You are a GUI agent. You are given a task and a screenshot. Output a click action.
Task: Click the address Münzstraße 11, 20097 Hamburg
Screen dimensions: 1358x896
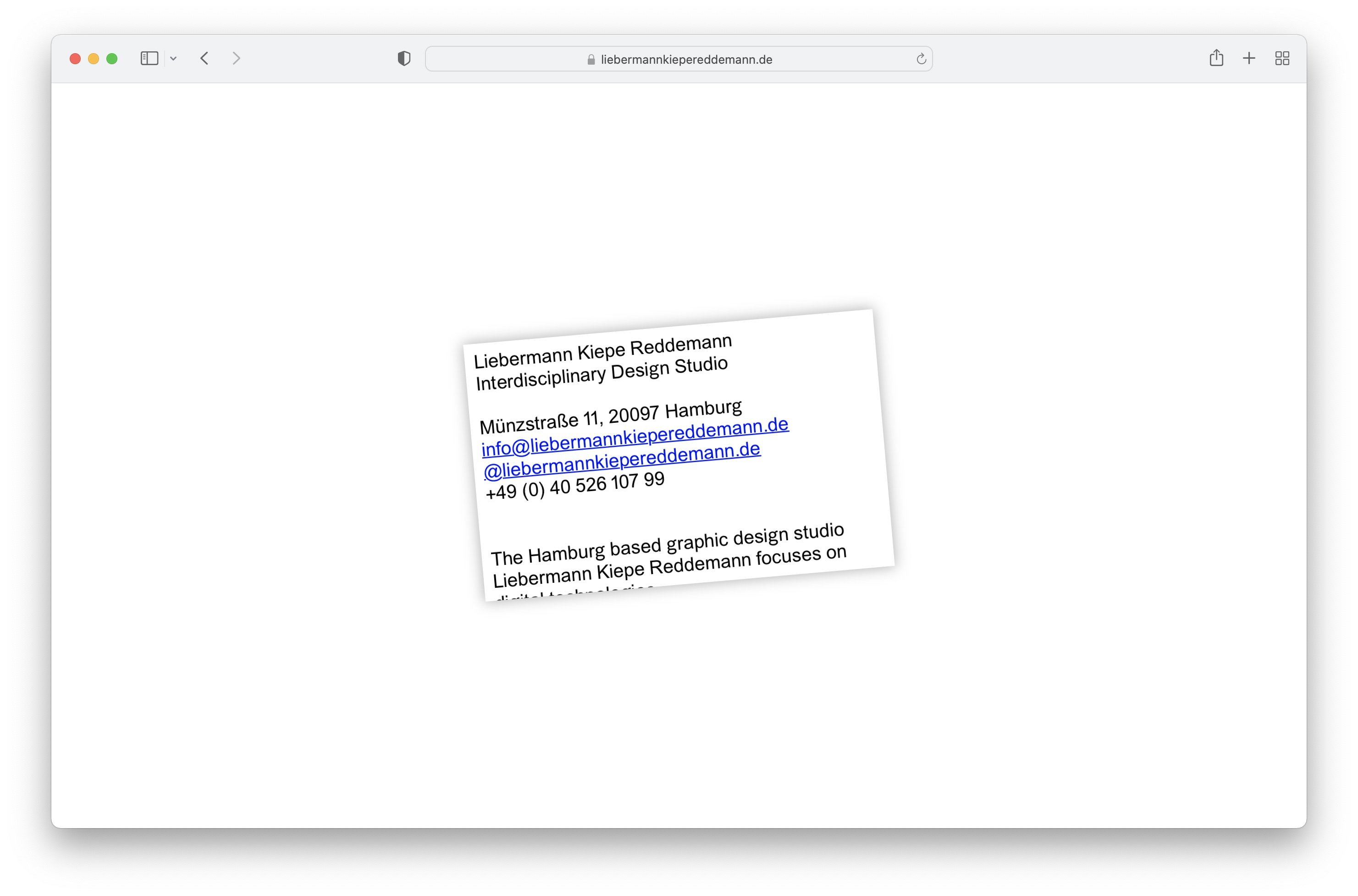pos(611,416)
